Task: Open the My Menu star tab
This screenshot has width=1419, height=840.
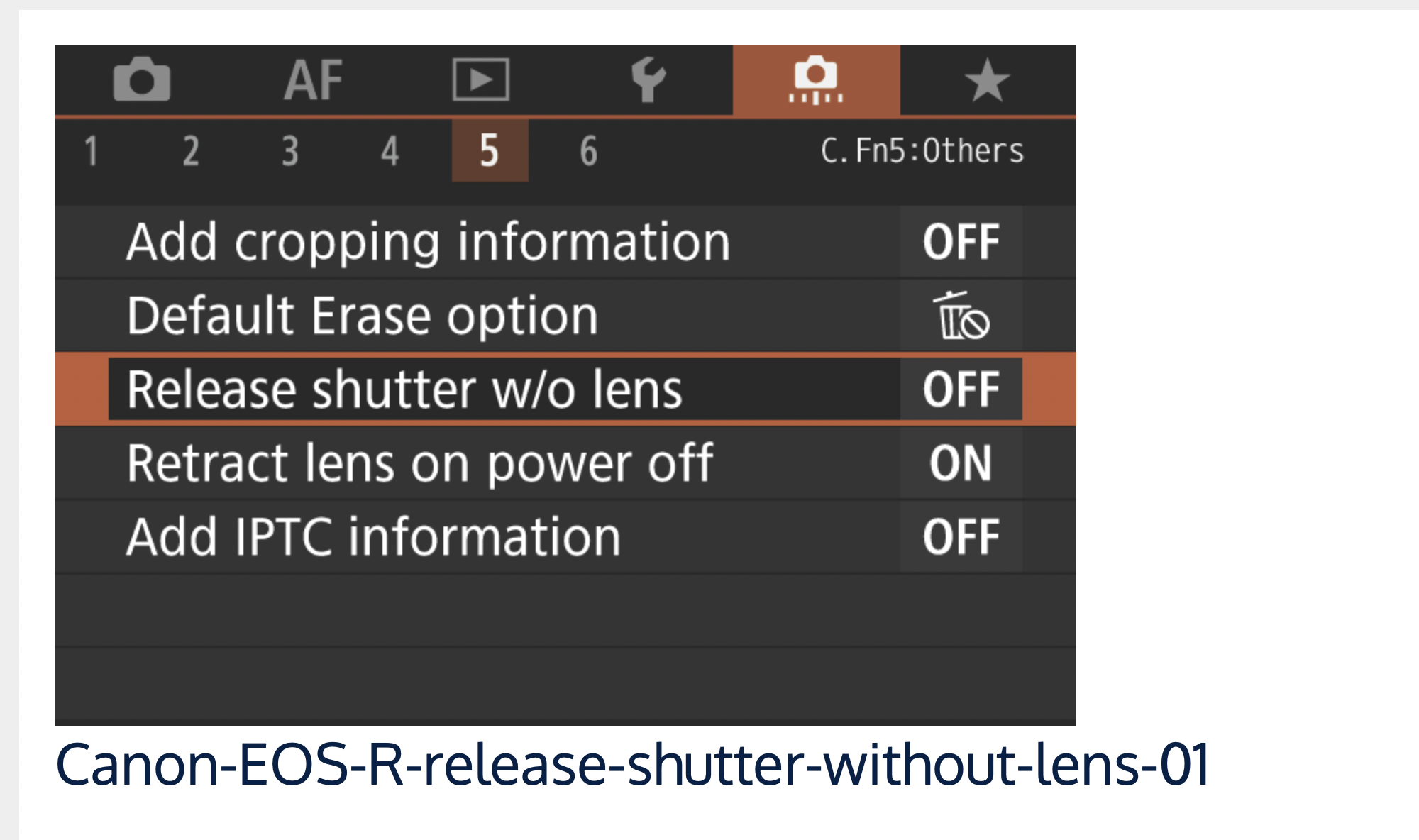Action: click(987, 80)
